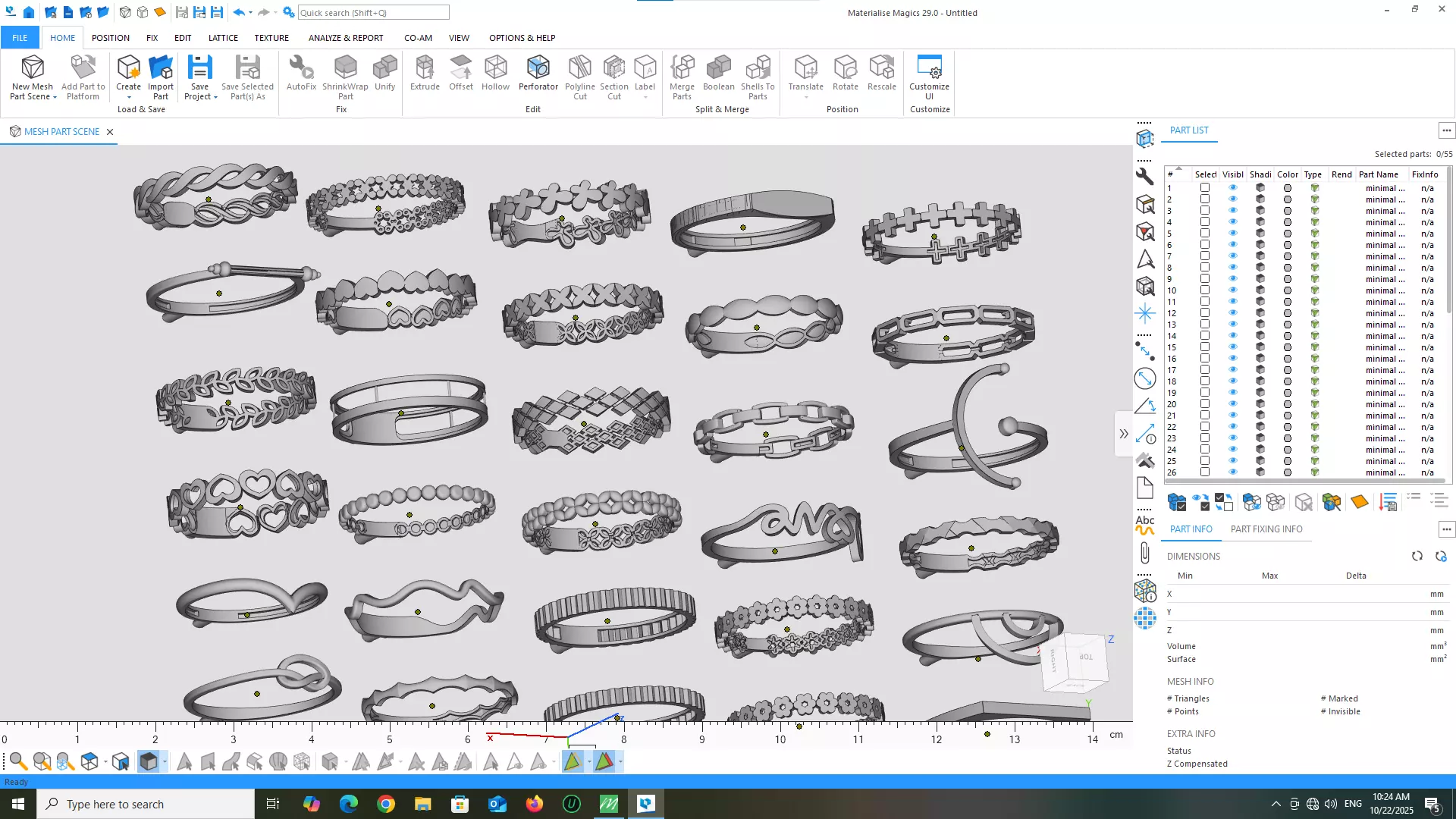The width and height of the screenshot is (1456, 819).
Task: Click the Quick search input field
Action: tap(373, 12)
